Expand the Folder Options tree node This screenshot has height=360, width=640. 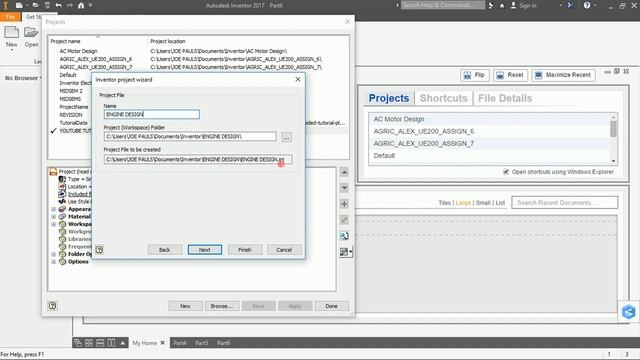[x=53, y=254]
